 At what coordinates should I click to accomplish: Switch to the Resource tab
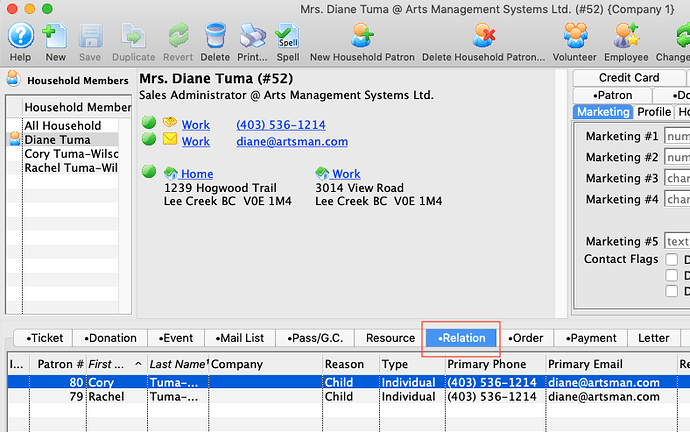click(x=390, y=338)
